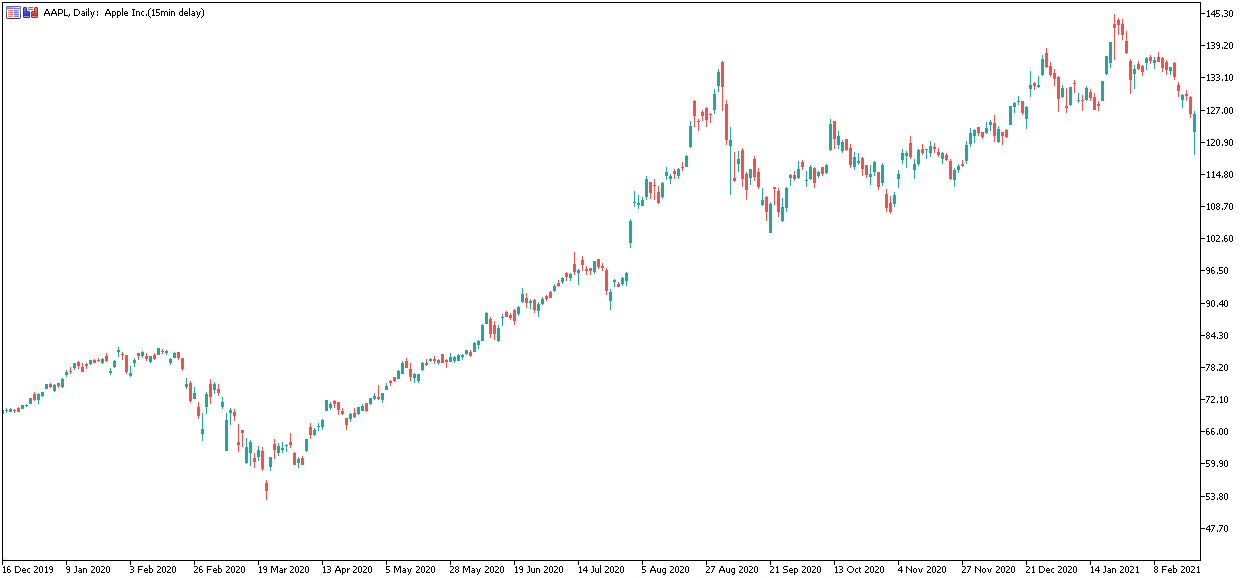This screenshot has width=1241, height=578.
Task: Select the 84.30 price level on the scale
Action: [1216, 336]
